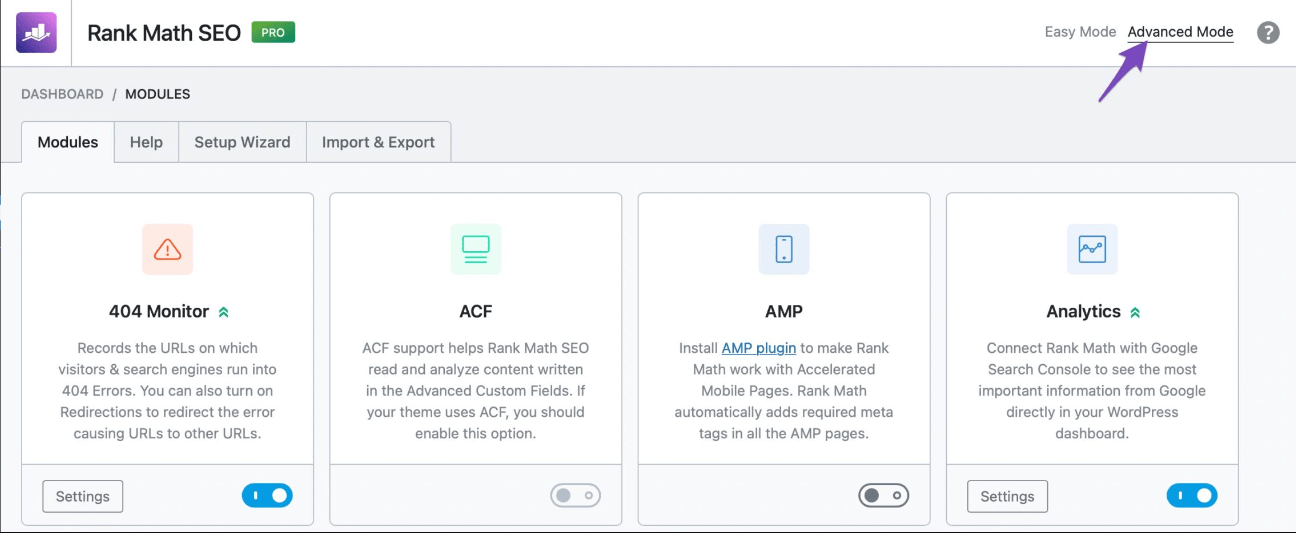Disable the Analytics module toggle

pyautogui.click(x=1192, y=495)
